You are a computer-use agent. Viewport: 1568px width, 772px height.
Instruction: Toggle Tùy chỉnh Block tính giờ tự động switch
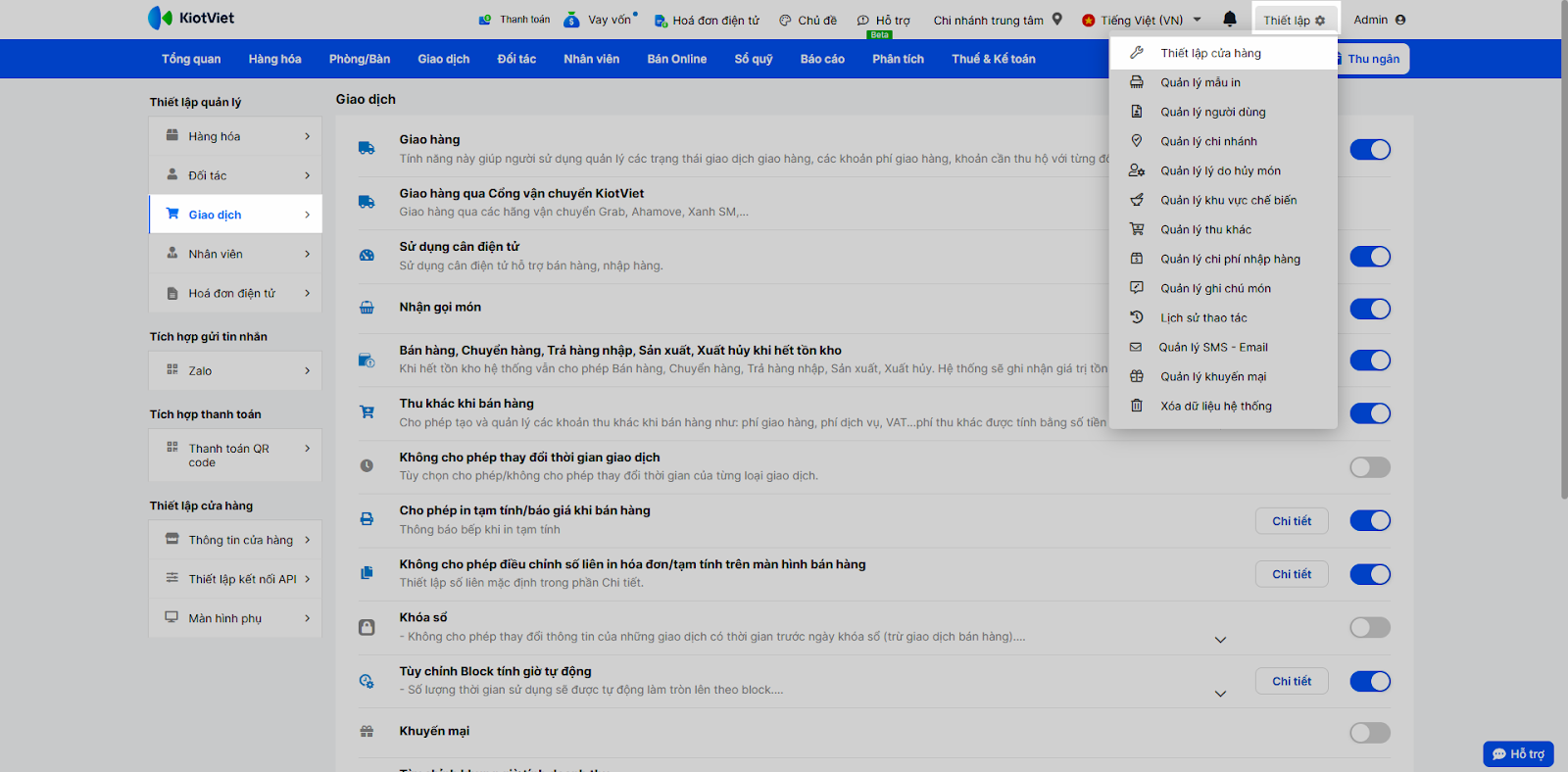coord(1370,681)
